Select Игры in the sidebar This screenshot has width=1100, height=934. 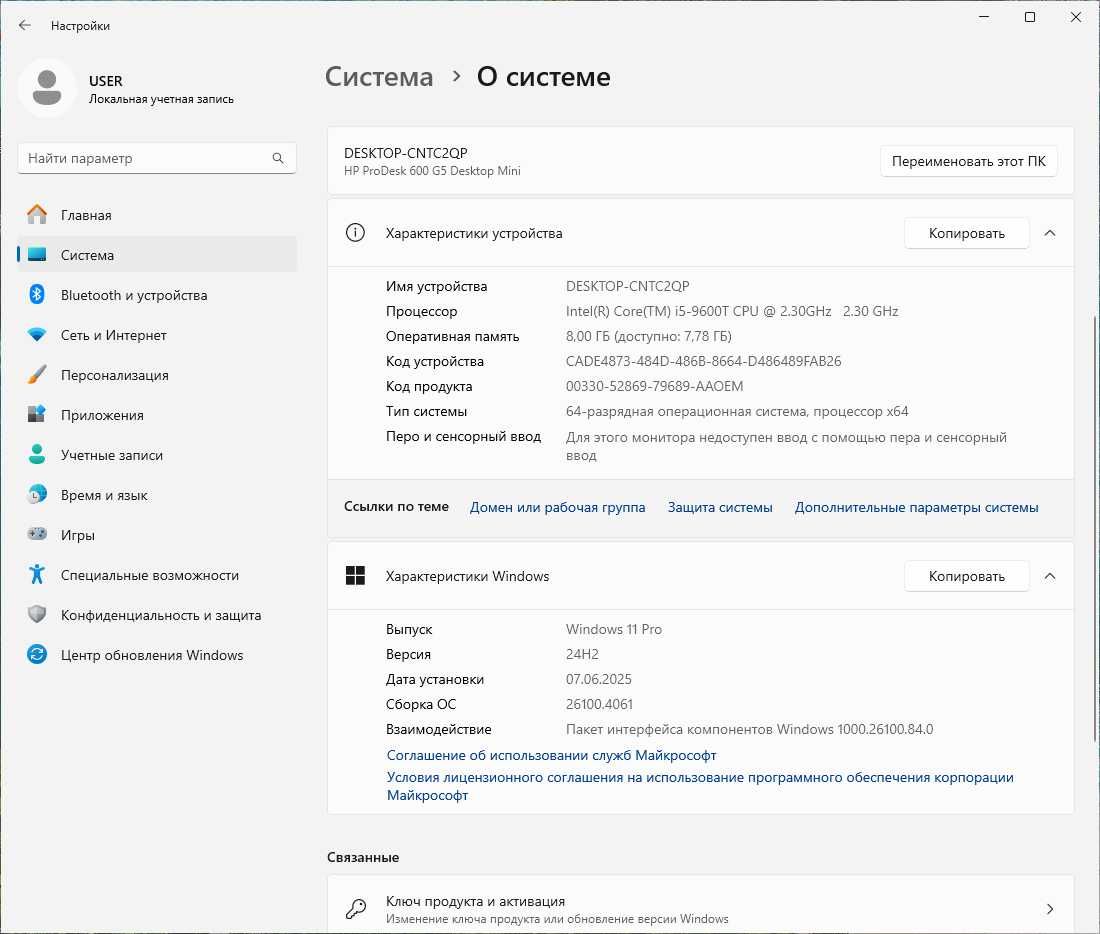[x=157, y=535]
